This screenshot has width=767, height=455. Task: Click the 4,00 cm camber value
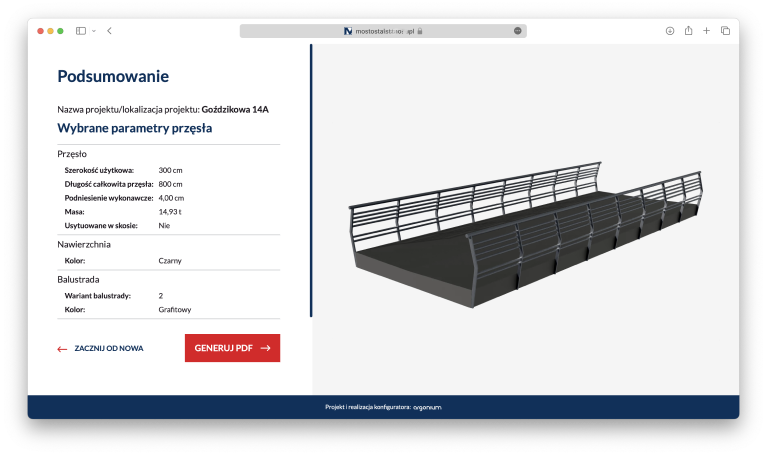171,198
